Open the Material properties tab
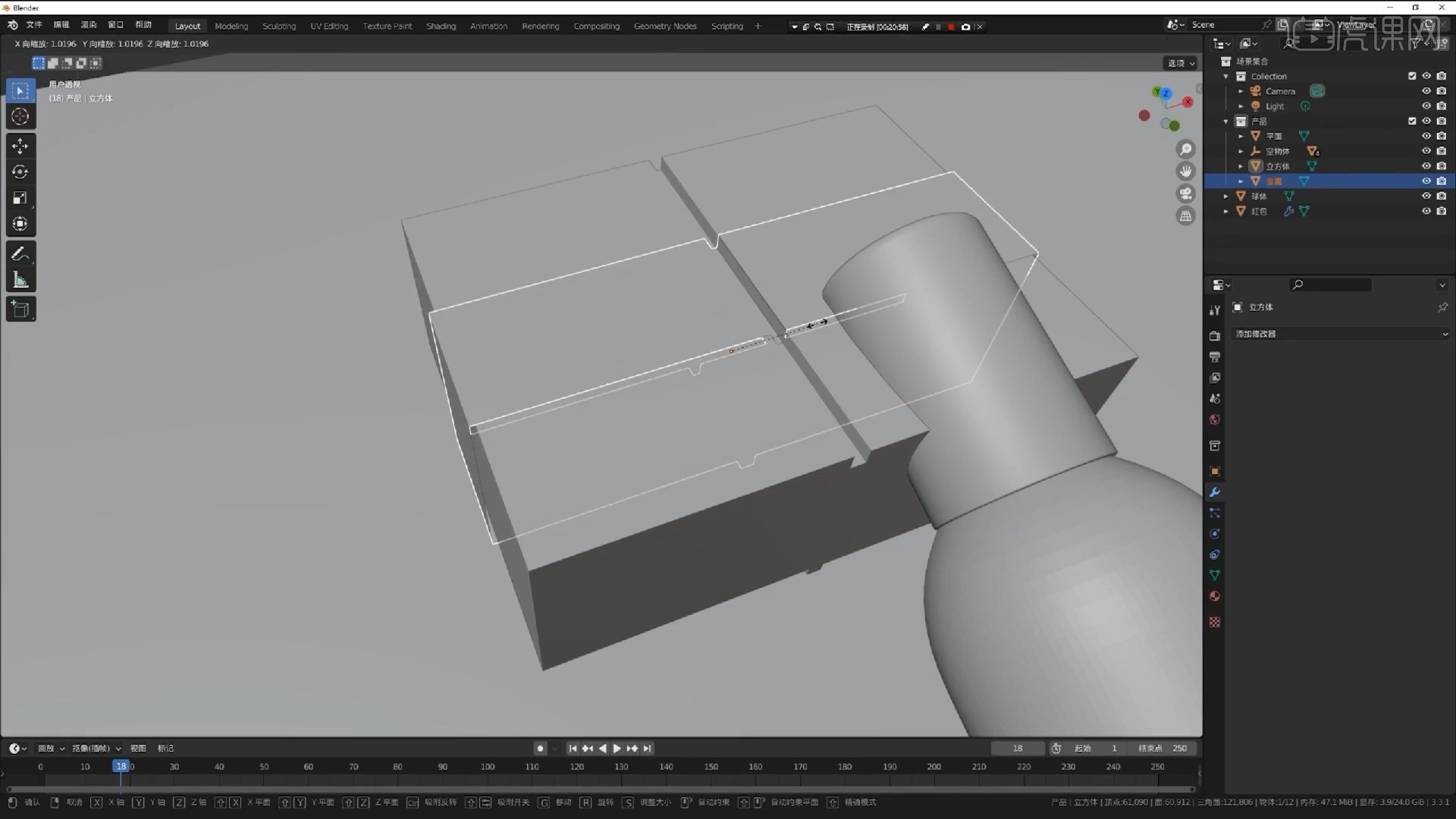This screenshot has width=1456, height=819. click(1215, 597)
